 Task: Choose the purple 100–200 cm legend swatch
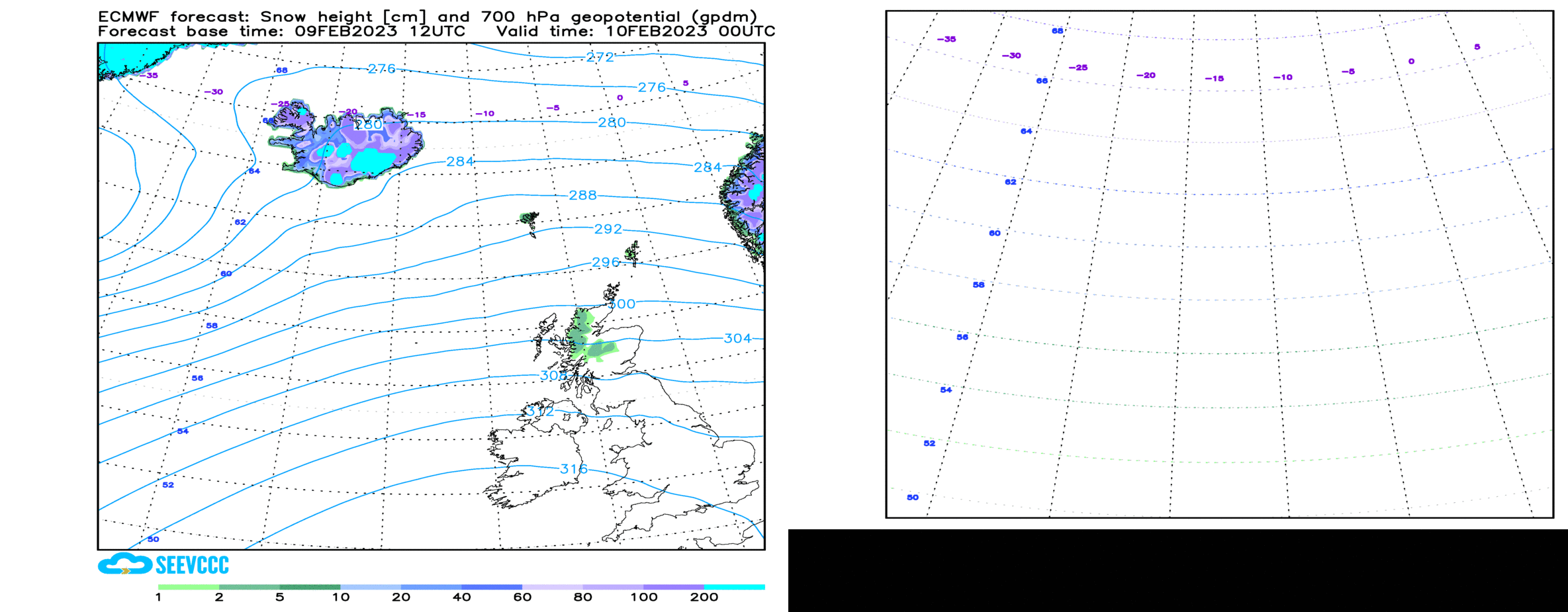[674, 587]
